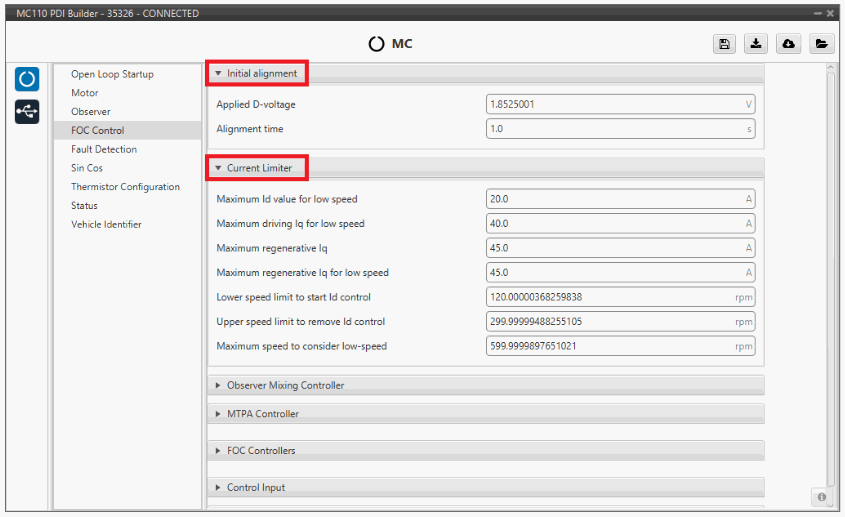Select the blue MC circle sidebar icon
This screenshot has width=845, height=517.
[27, 79]
